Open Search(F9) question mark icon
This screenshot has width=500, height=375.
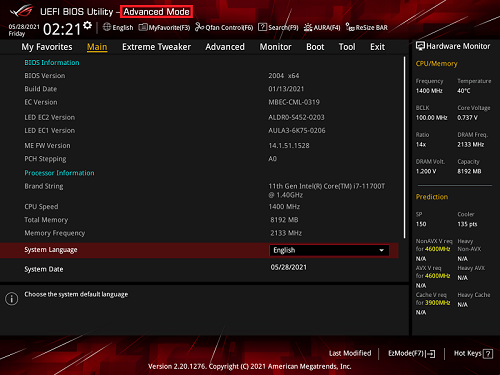click(x=262, y=27)
